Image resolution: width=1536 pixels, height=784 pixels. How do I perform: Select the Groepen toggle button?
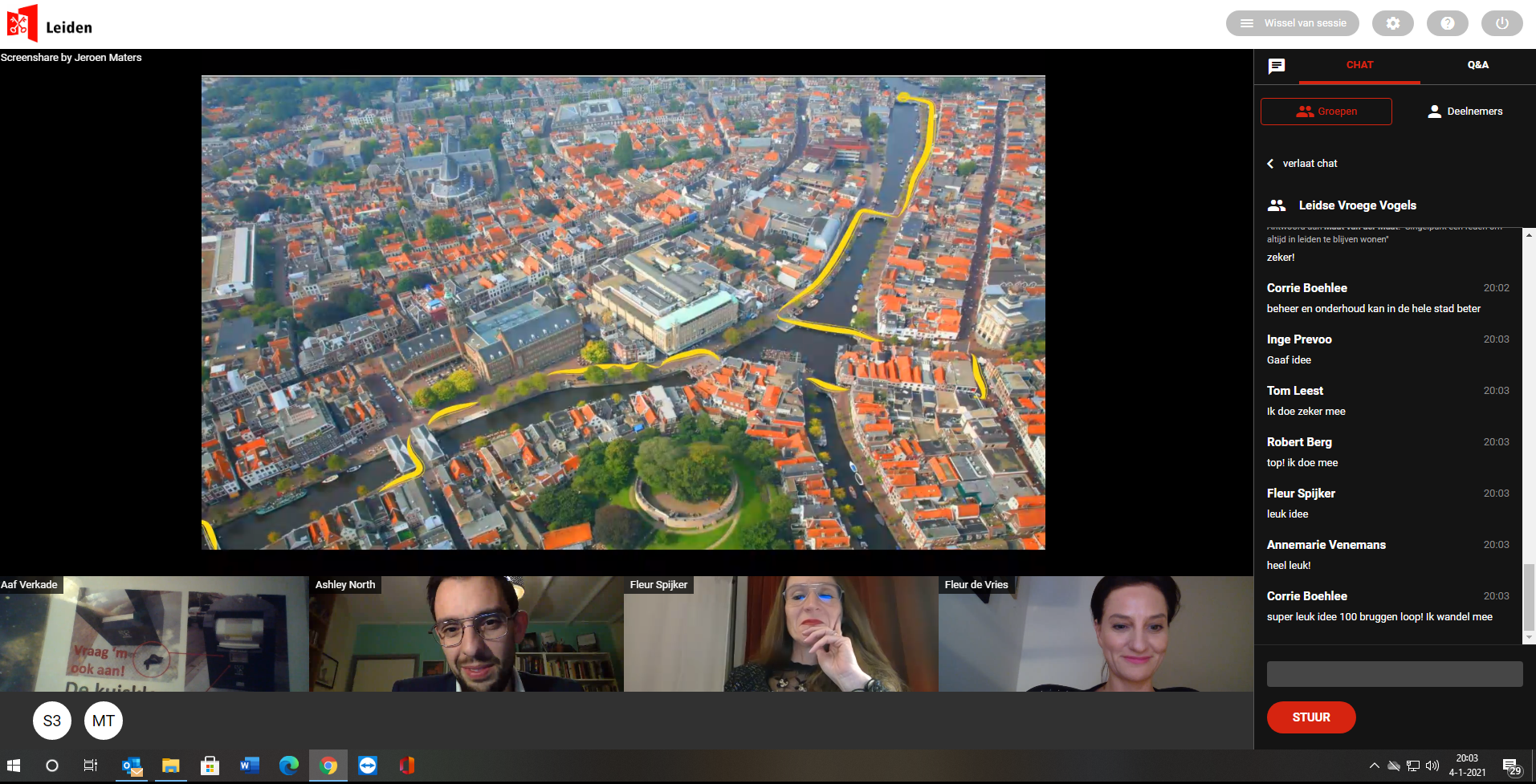(1326, 112)
